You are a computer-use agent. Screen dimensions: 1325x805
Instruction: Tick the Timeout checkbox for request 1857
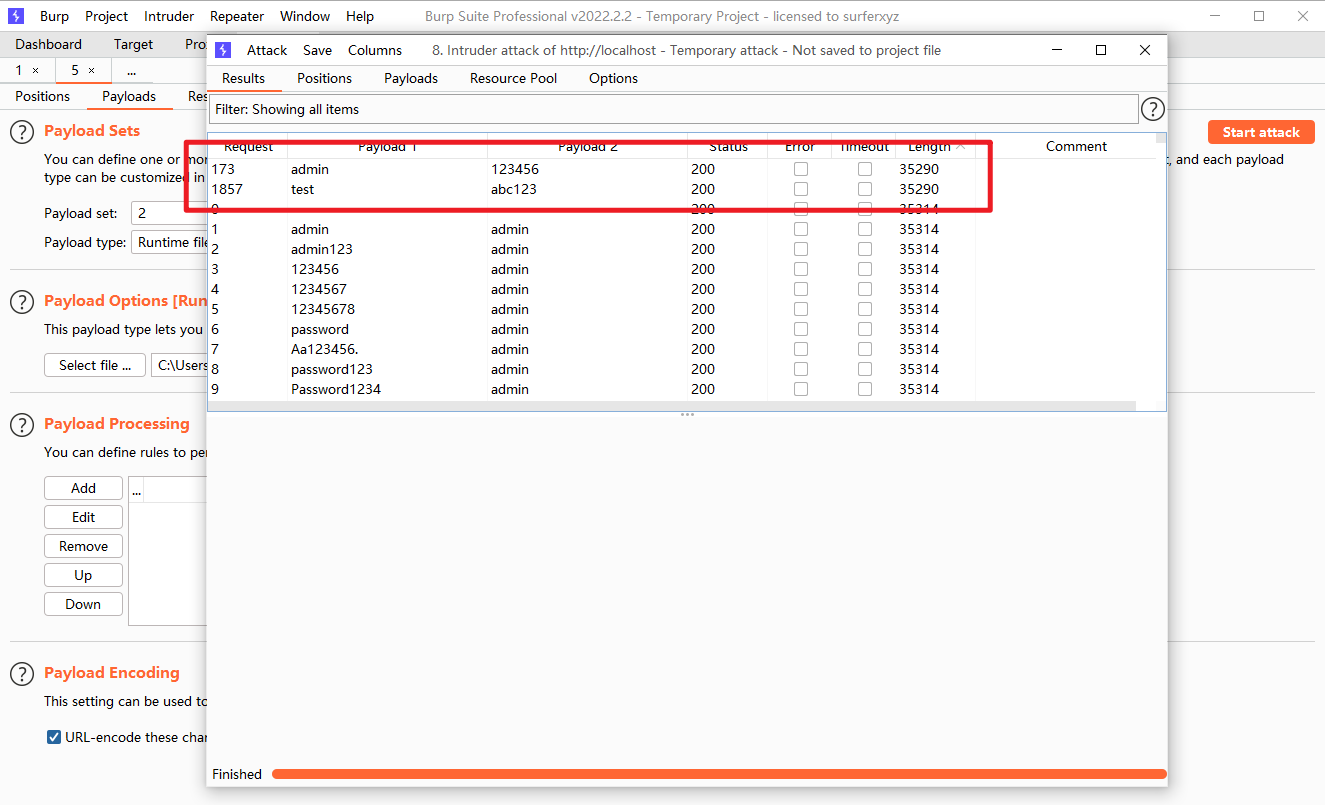click(x=864, y=189)
